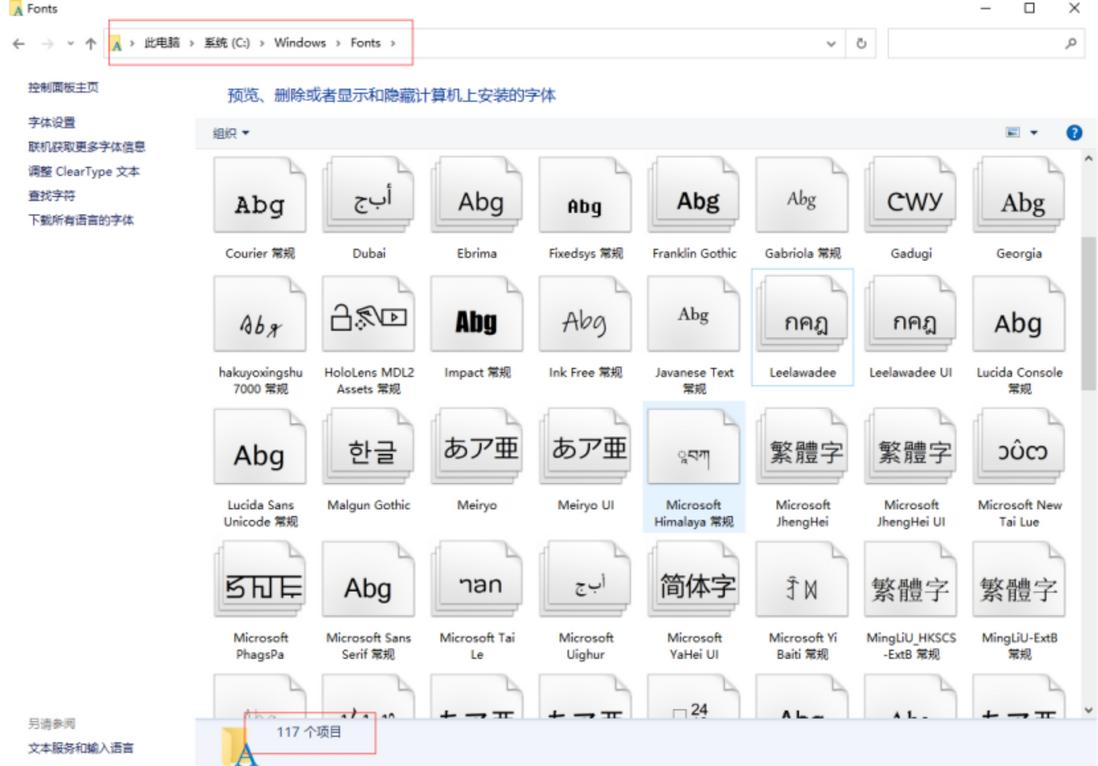
Task: Select the Microsoft Tai Le font icon
Action: 477,579
